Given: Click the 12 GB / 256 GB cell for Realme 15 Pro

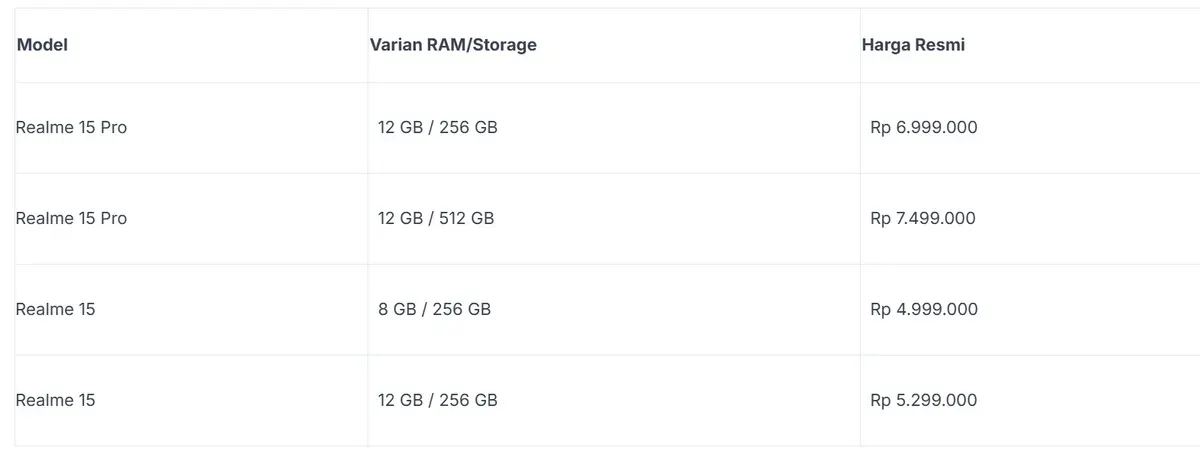Looking at the screenshot, I should click(x=438, y=128).
